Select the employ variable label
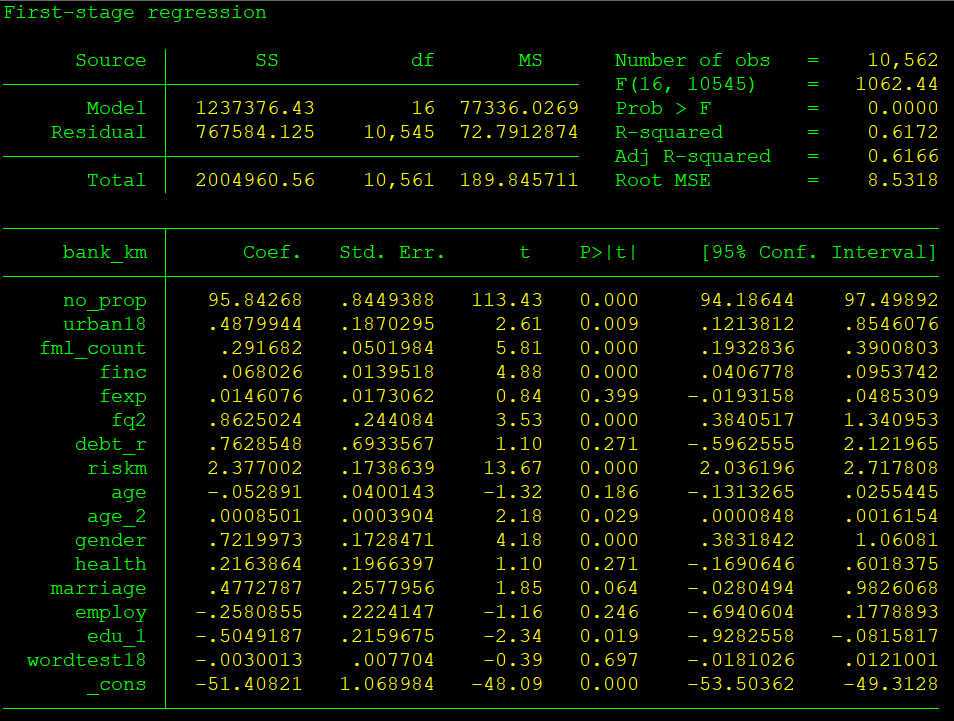Screen dimensions: 954x721 pos(111,613)
